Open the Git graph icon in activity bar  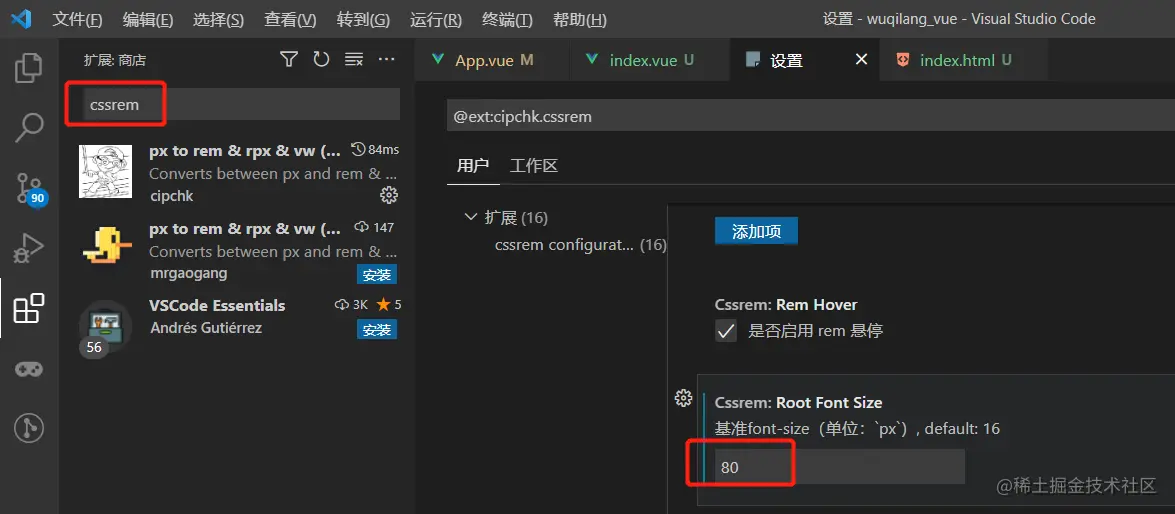[x=29, y=428]
